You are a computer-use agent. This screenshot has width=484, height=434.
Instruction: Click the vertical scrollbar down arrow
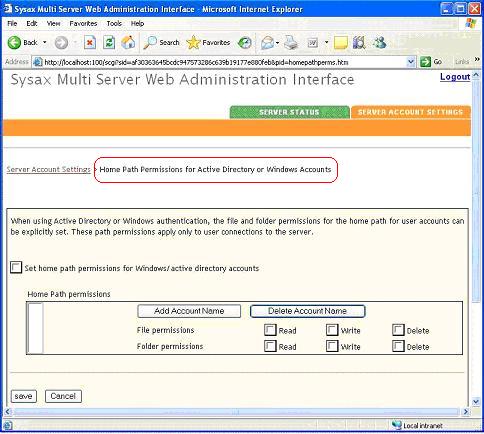476,402
